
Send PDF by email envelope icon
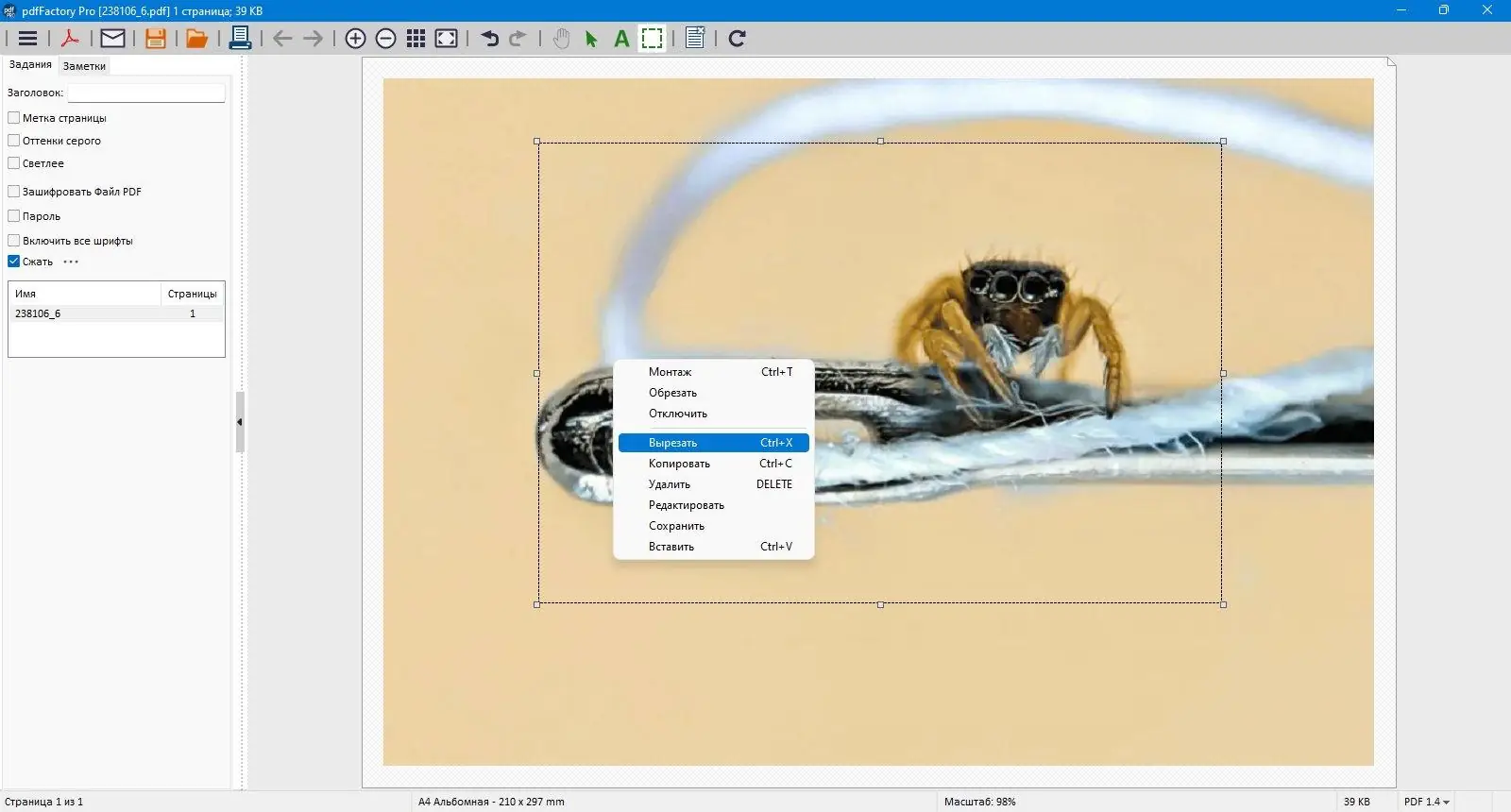click(x=112, y=39)
